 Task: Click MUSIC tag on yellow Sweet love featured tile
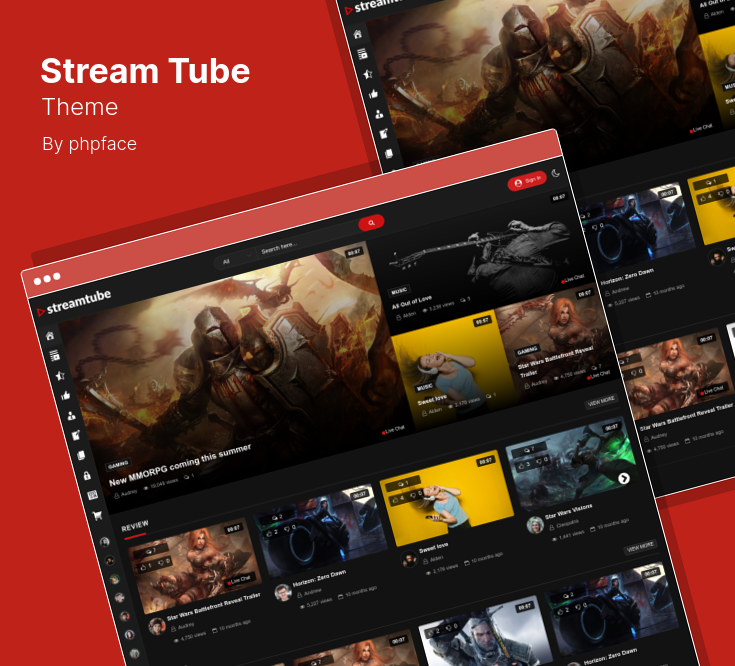coord(424,387)
